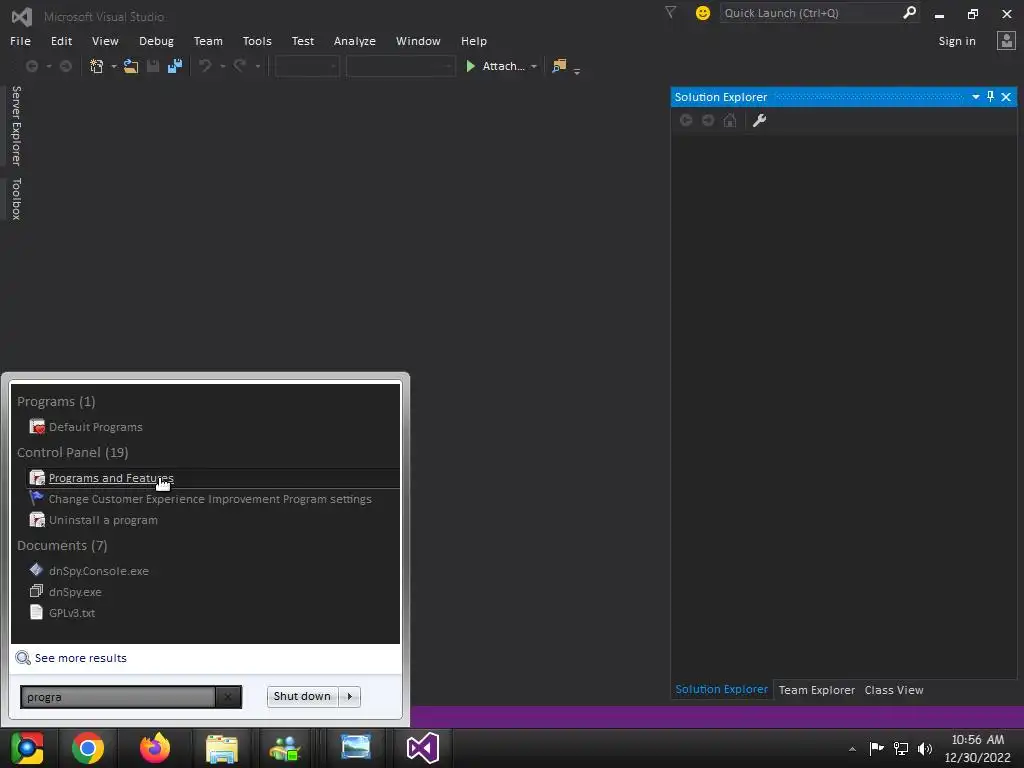Screen dimensions: 1024x768
Task: Open the Solution Configurations combo box
Action: 307,66
